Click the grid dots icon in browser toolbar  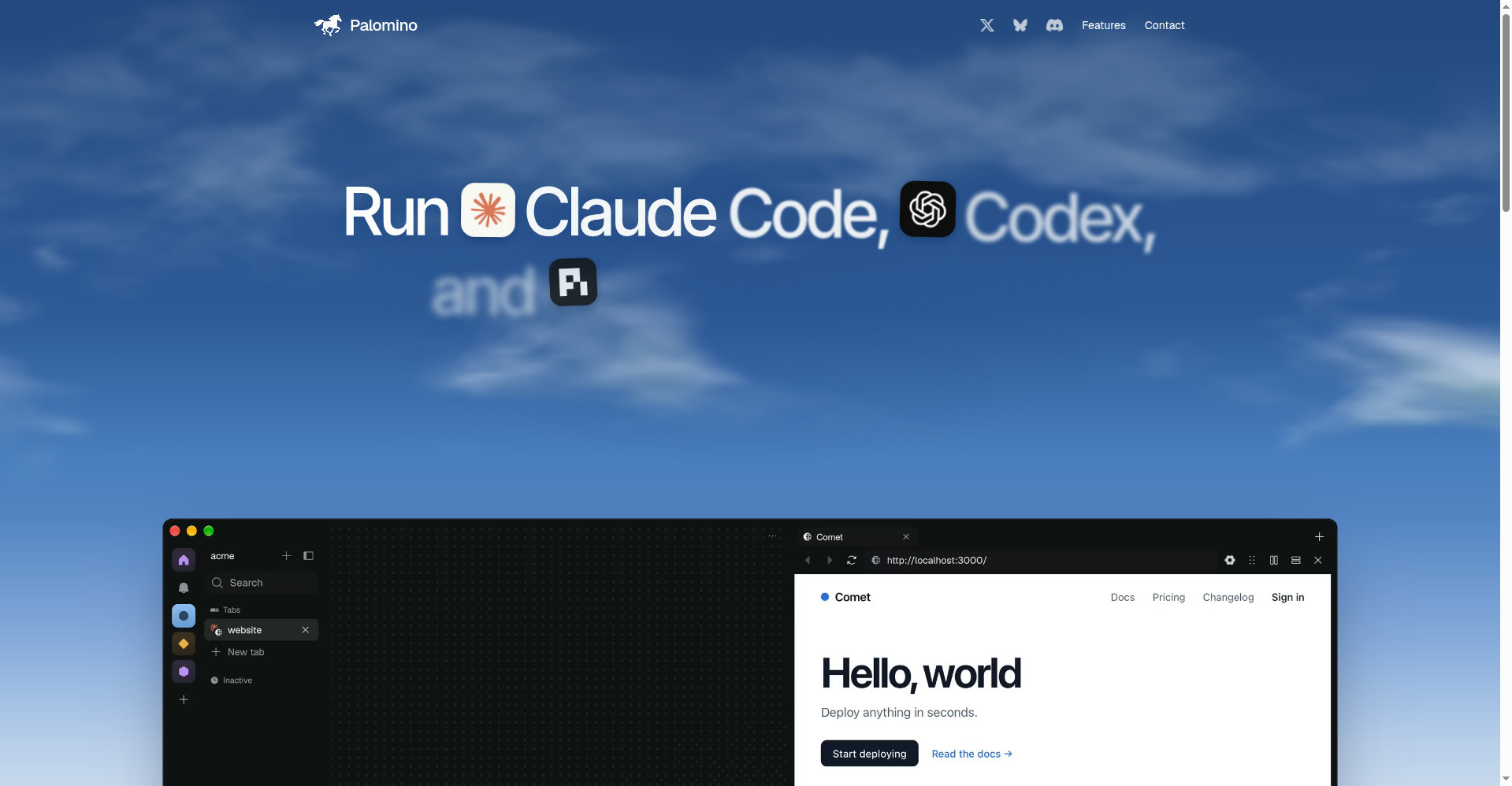tap(1252, 560)
